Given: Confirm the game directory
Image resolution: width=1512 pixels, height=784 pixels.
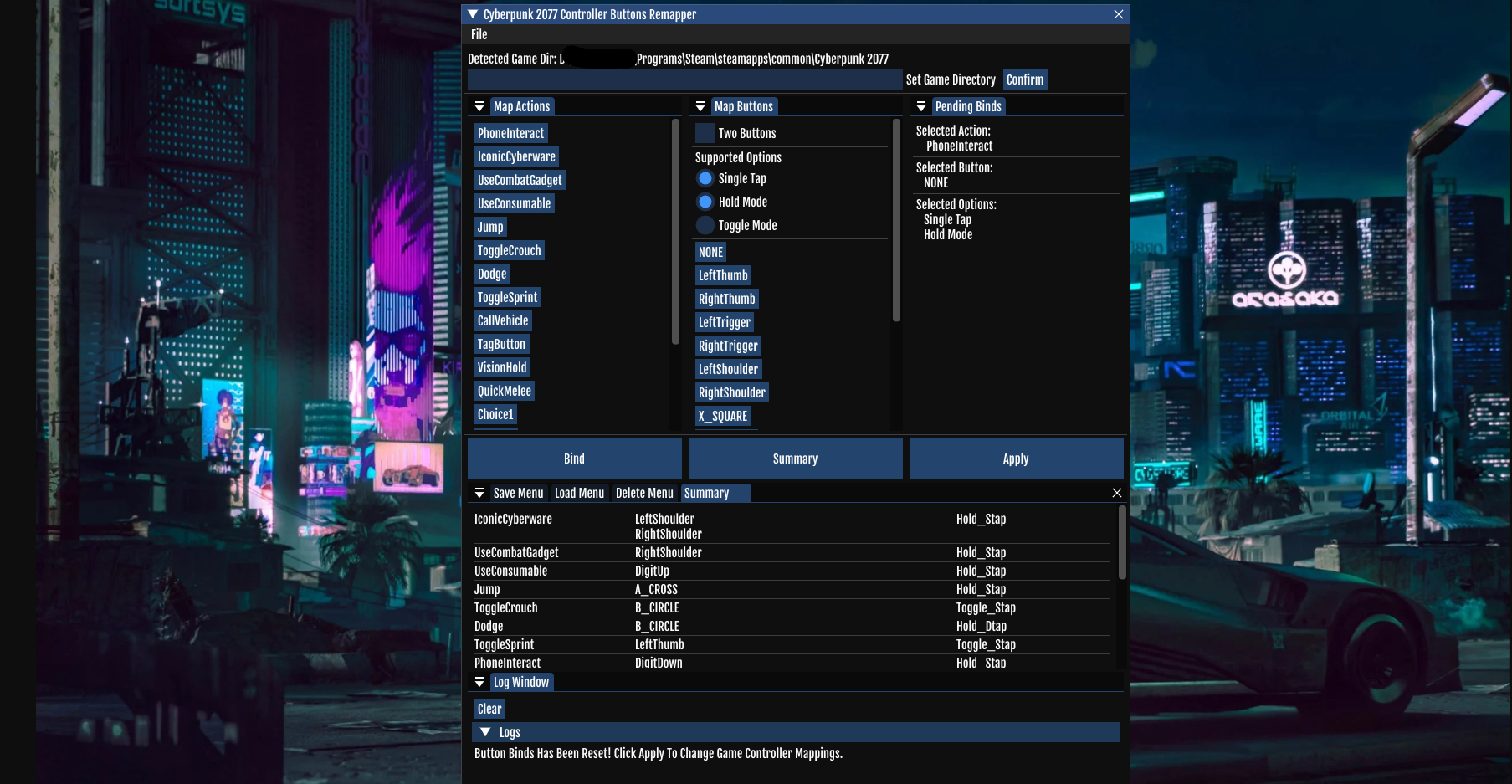Looking at the screenshot, I should point(1024,79).
